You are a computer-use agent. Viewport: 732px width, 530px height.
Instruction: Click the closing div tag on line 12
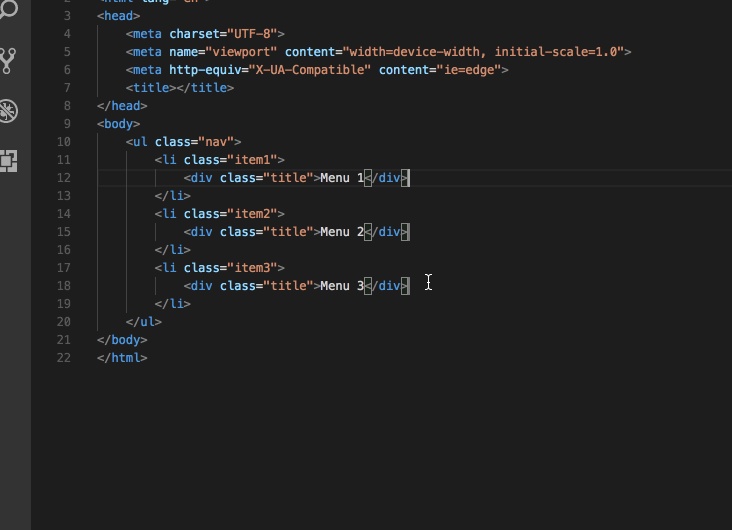(x=386, y=178)
